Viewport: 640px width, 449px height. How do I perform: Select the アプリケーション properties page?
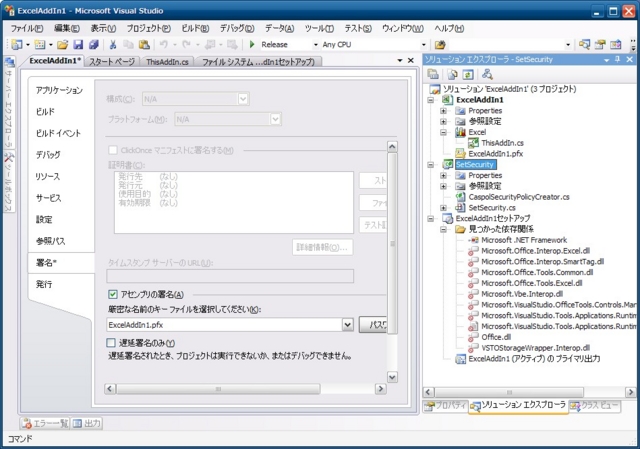(59, 90)
